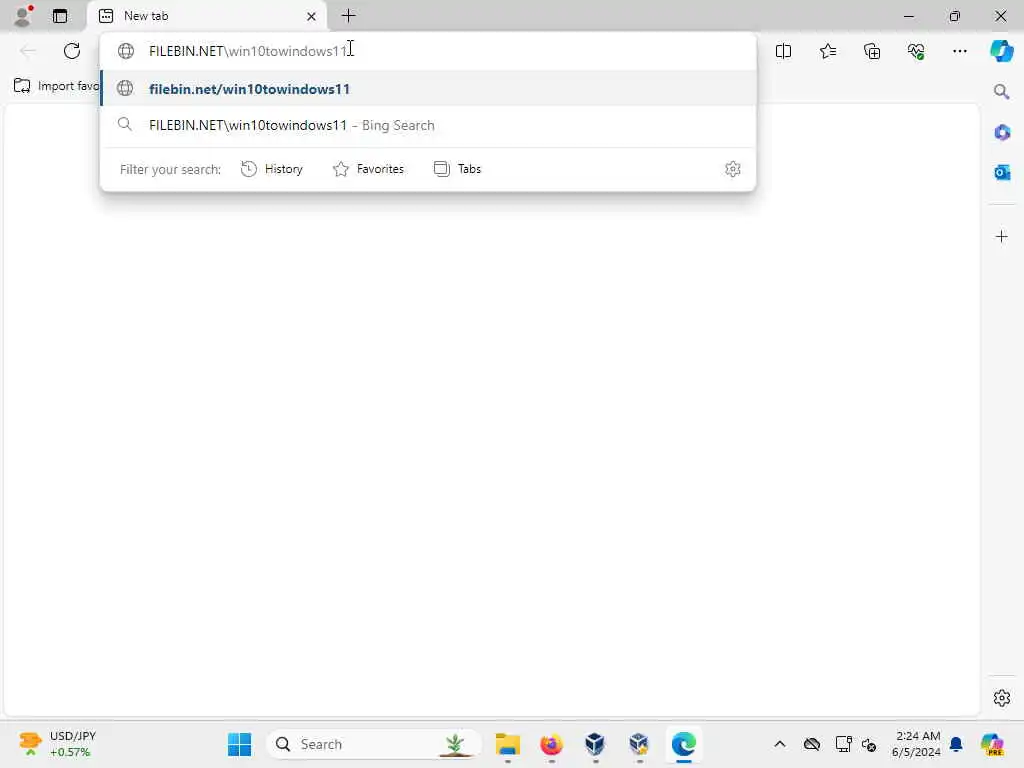The height and width of the screenshot is (768, 1024).
Task: Open sidebar settings gear
Action: [1002, 698]
